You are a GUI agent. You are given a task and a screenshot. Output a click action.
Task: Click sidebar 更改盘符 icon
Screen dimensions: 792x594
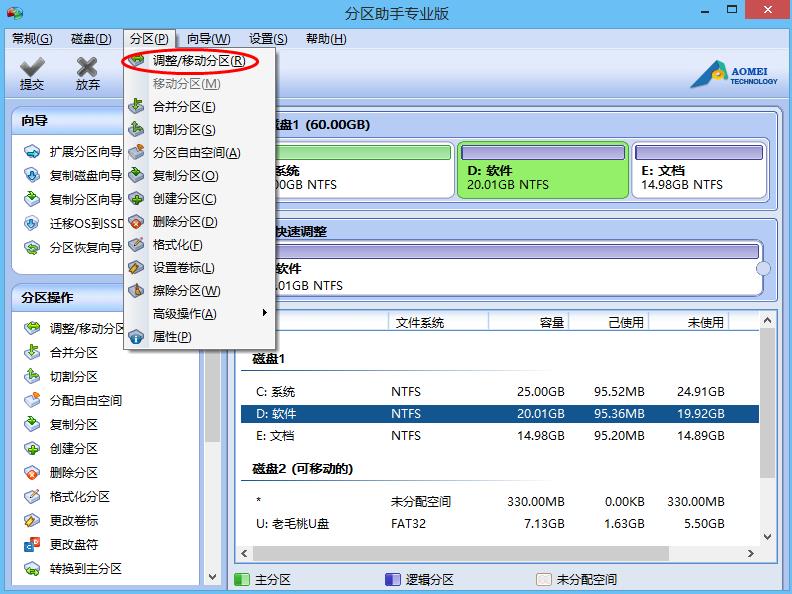[x=32, y=544]
